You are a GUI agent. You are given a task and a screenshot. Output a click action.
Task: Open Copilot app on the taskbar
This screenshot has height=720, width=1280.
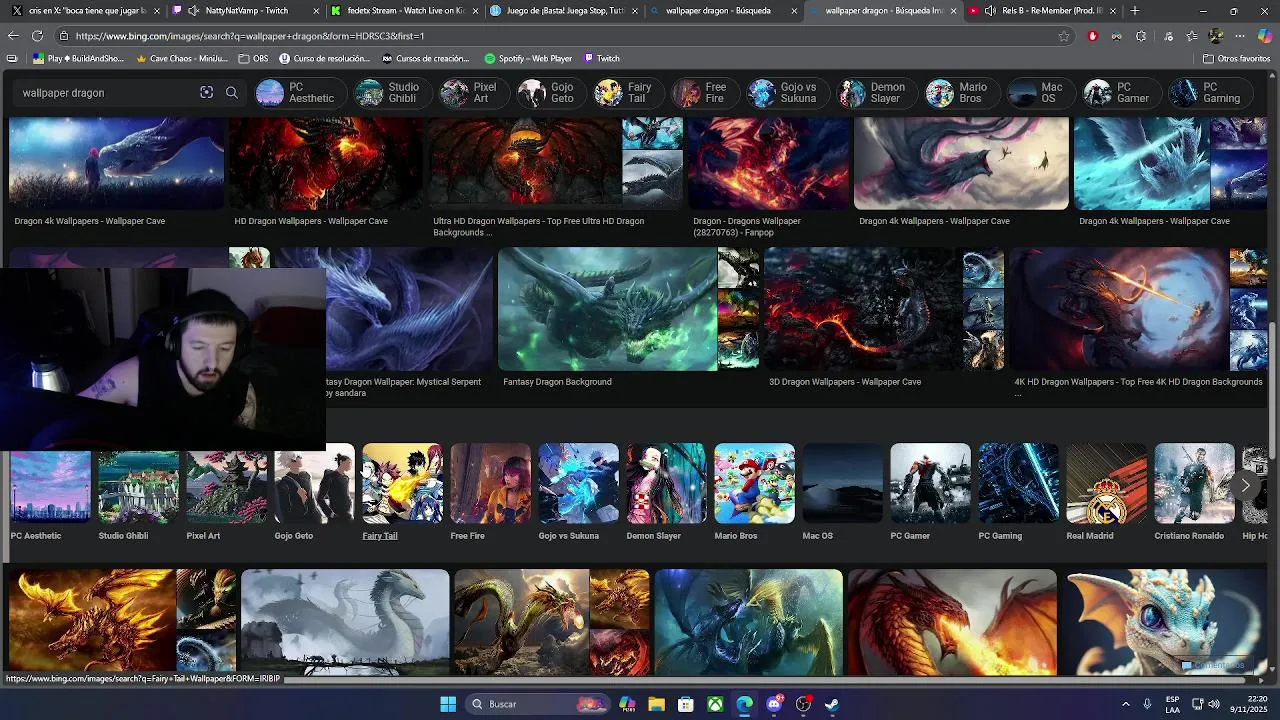[x=627, y=704]
